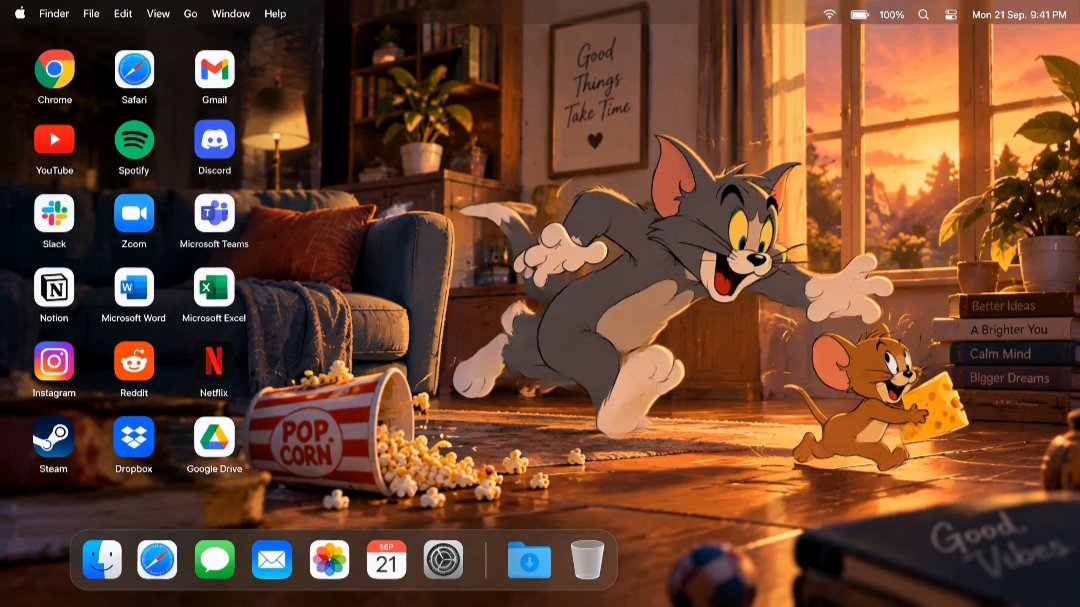Open the Zoom desktop icon
The width and height of the screenshot is (1080, 607).
pos(134,214)
